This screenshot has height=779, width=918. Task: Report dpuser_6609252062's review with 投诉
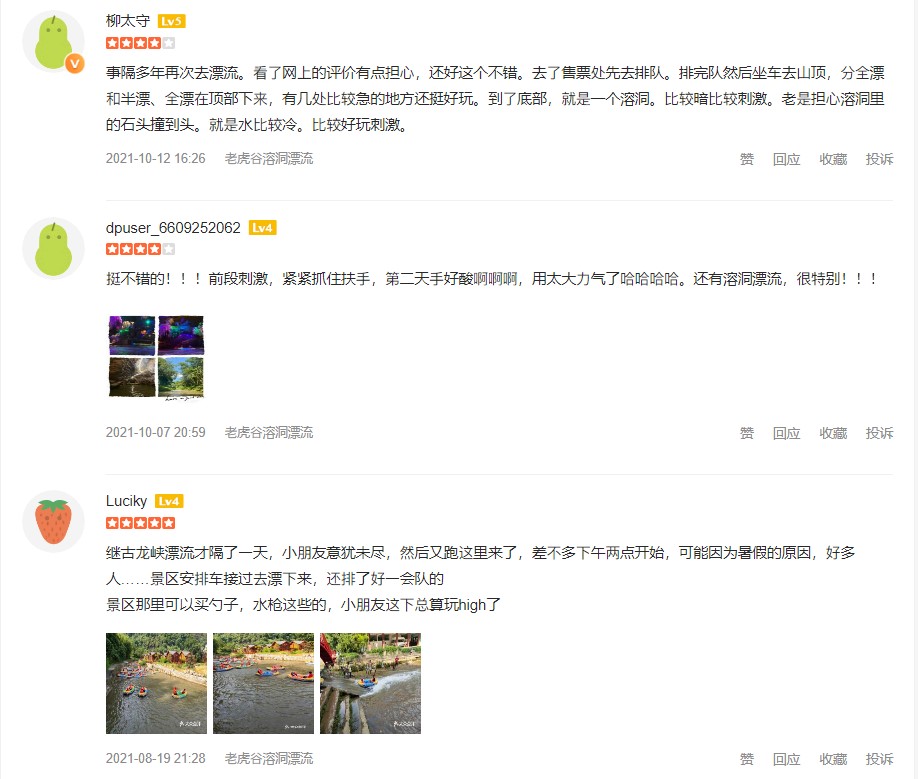tap(879, 433)
